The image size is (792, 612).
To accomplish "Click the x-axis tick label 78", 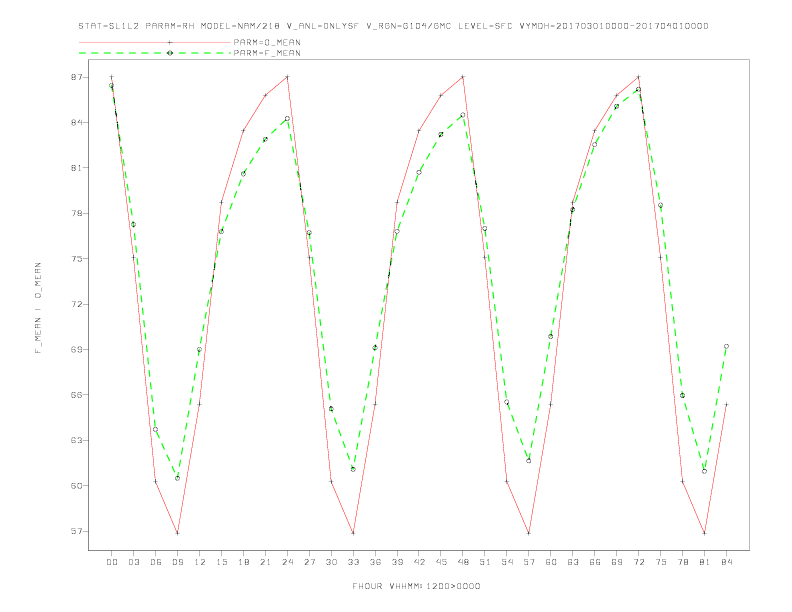I will coord(682,562).
